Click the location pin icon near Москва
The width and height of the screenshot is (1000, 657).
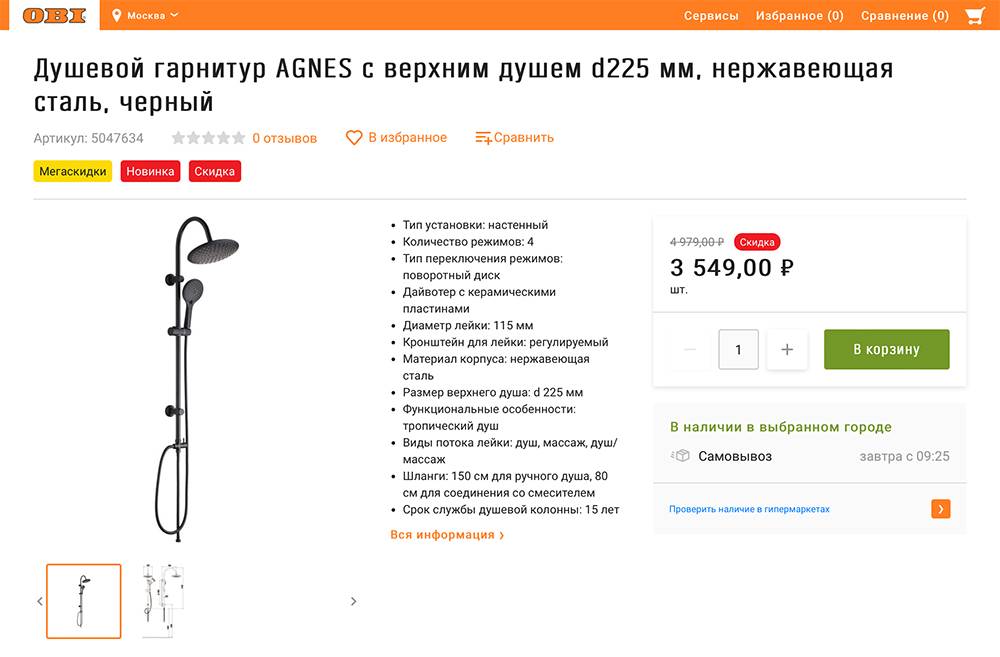[116, 15]
